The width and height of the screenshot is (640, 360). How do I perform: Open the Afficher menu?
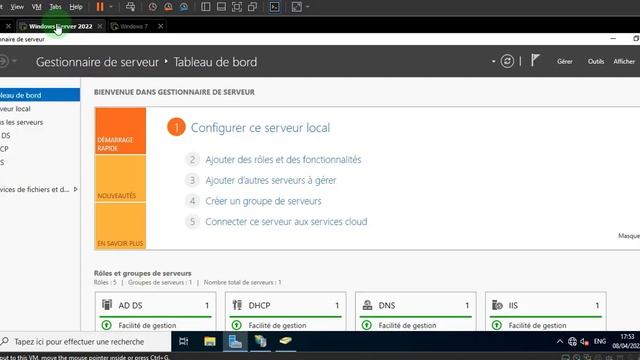tap(624, 61)
